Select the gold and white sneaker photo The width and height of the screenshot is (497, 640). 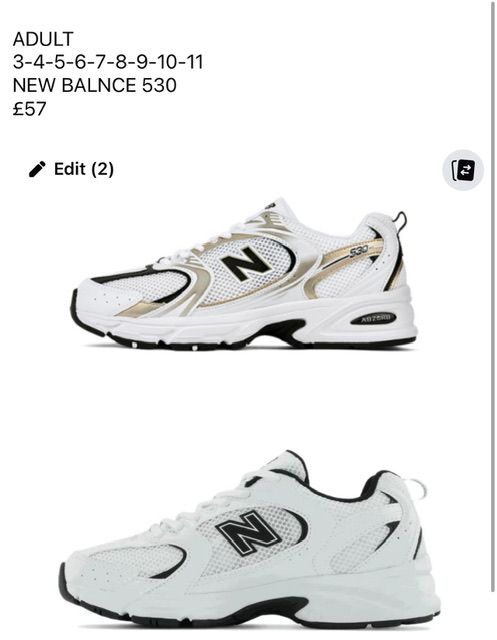coord(244,275)
